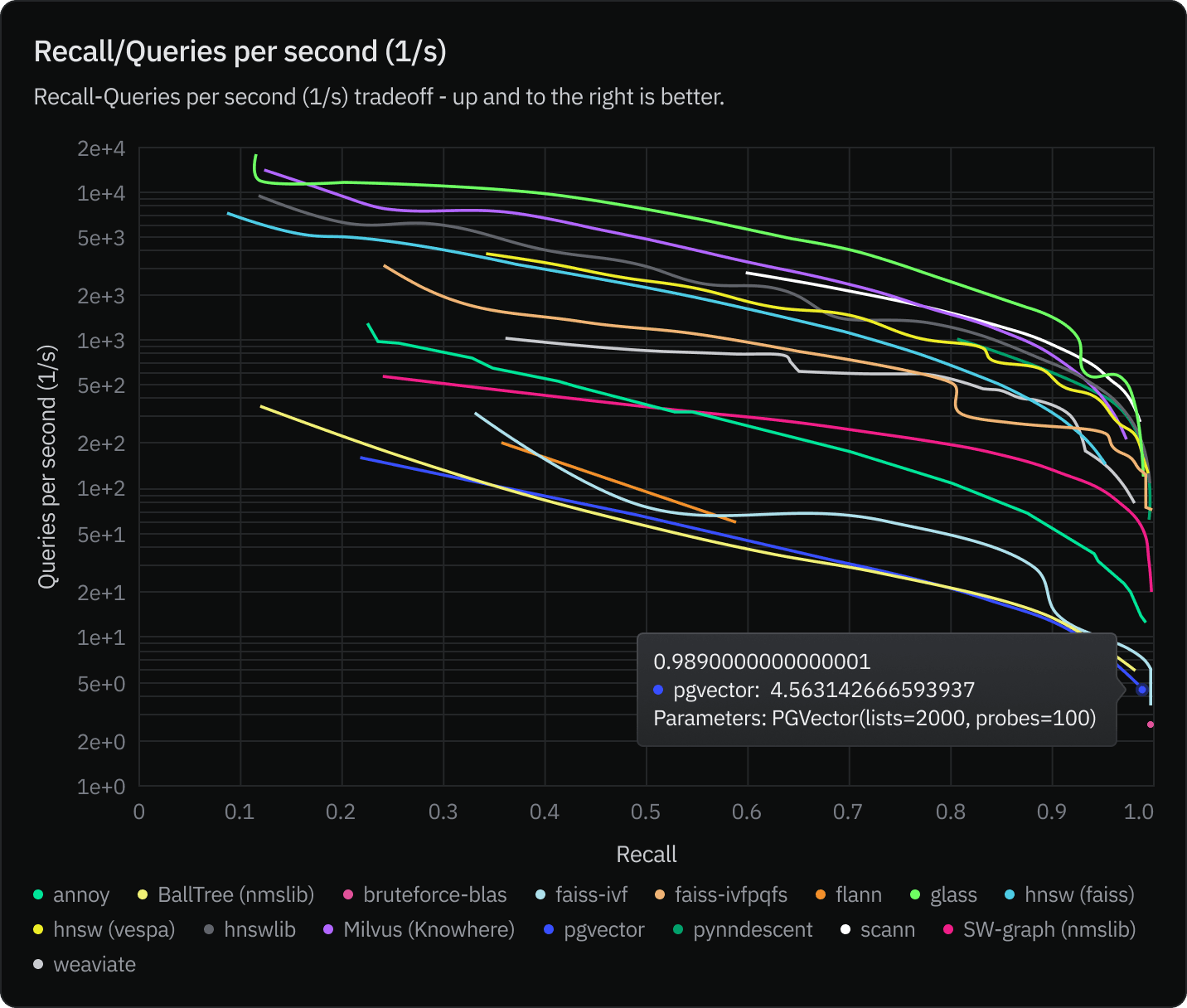The height and width of the screenshot is (1008, 1187).
Task: Click the y-axis tick 2e+4
Action: [x=101, y=149]
